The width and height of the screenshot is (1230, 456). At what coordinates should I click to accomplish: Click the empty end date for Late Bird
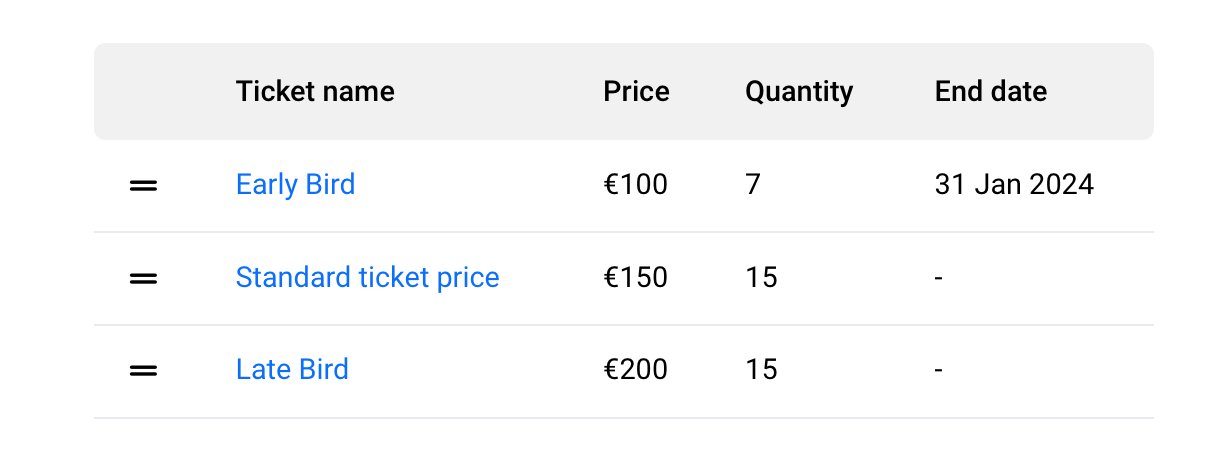[939, 370]
